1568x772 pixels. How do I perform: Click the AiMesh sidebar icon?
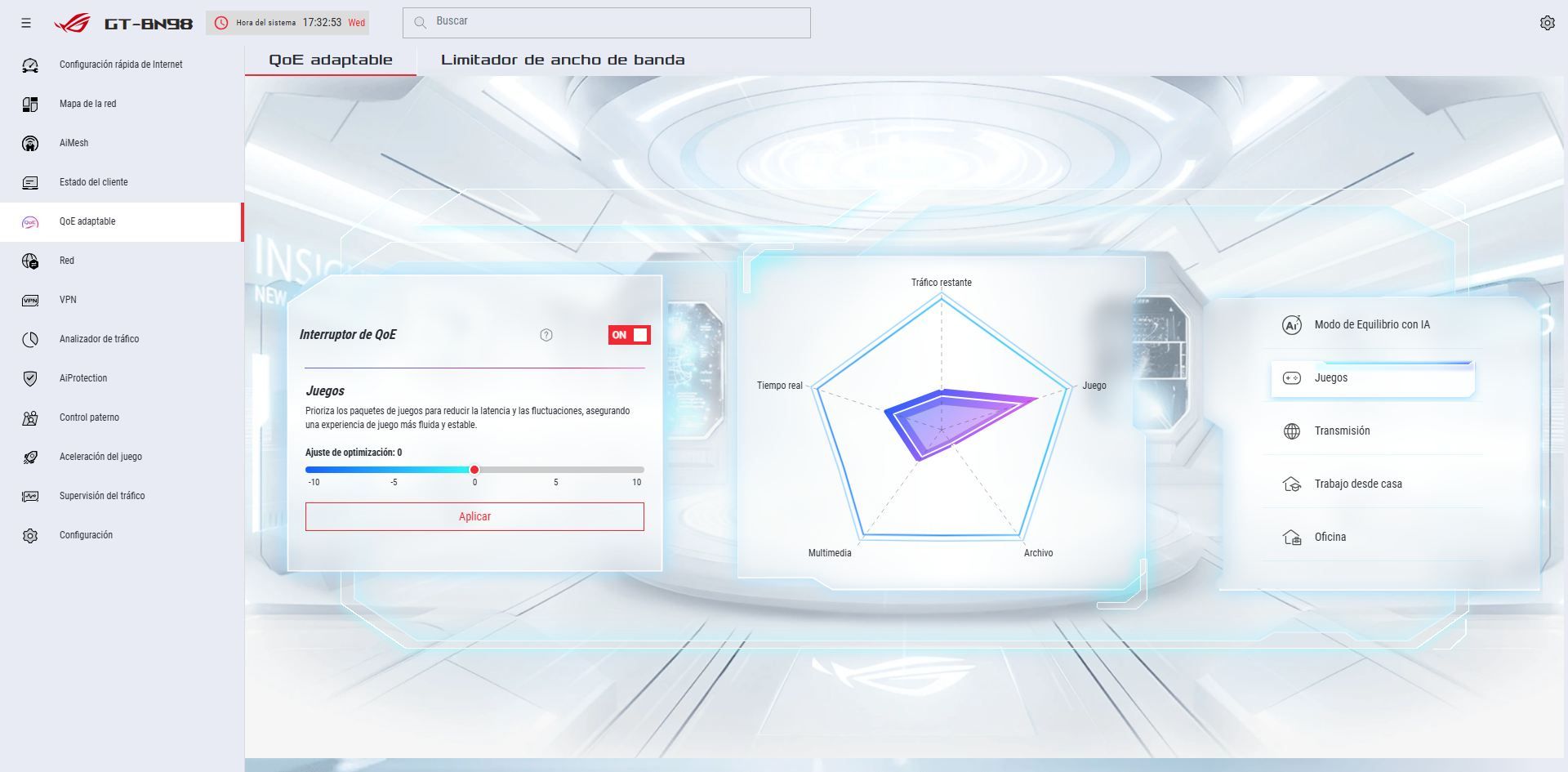[x=30, y=143]
